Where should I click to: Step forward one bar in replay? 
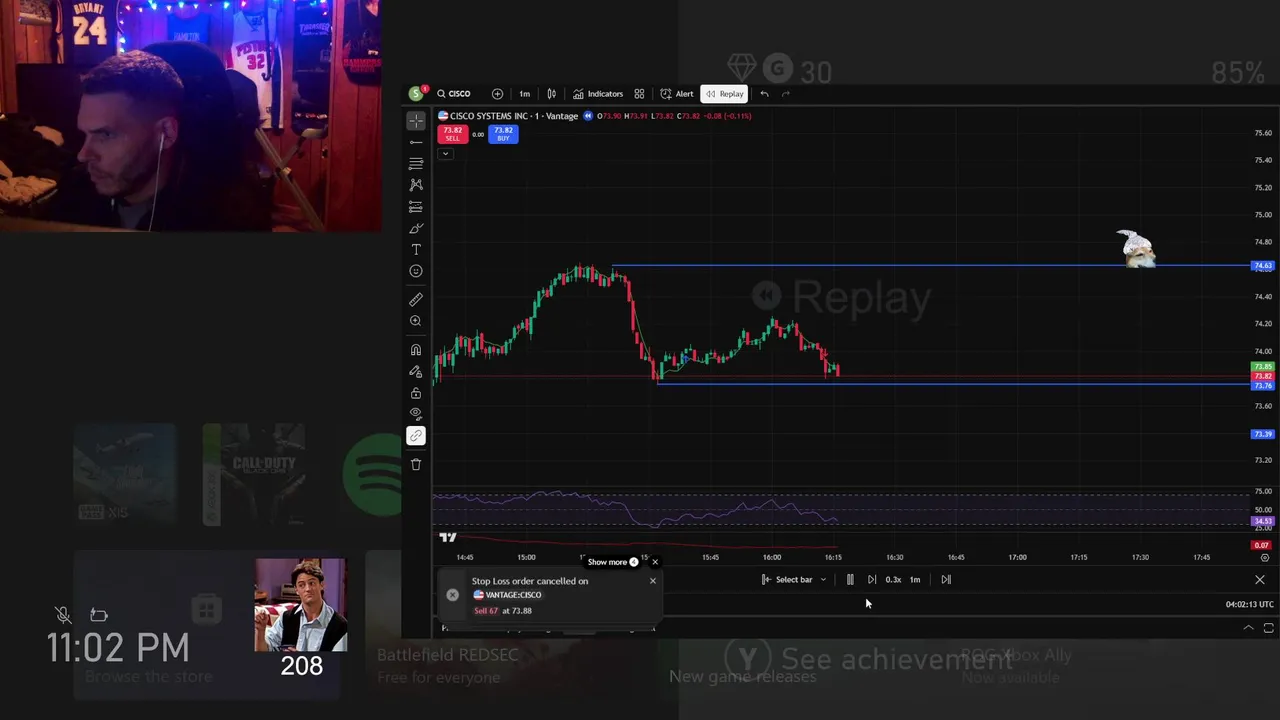pyautogui.click(x=872, y=579)
